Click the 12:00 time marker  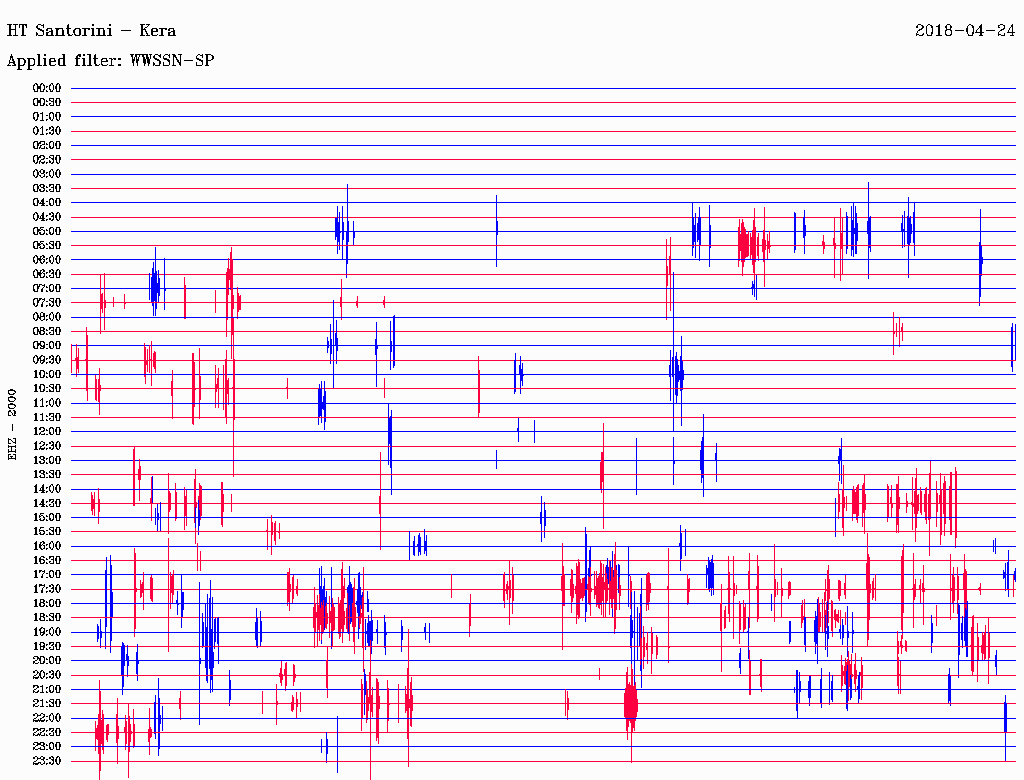(x=47, y=432)
